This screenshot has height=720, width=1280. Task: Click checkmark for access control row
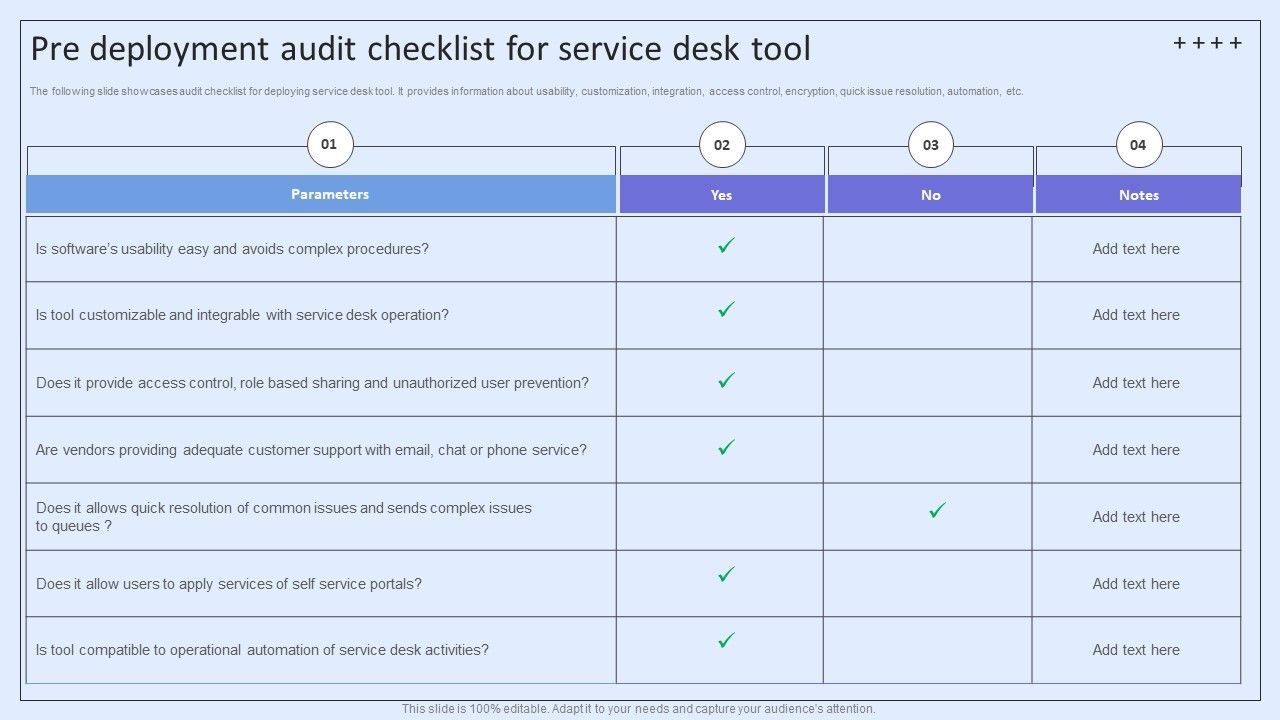click(727, 380)
